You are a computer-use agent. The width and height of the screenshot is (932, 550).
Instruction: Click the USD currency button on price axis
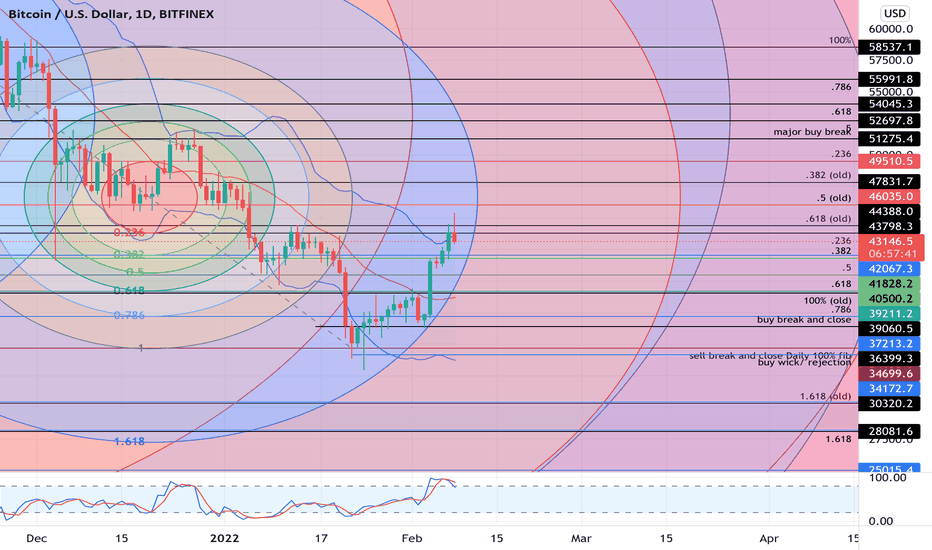pos(895,13)
